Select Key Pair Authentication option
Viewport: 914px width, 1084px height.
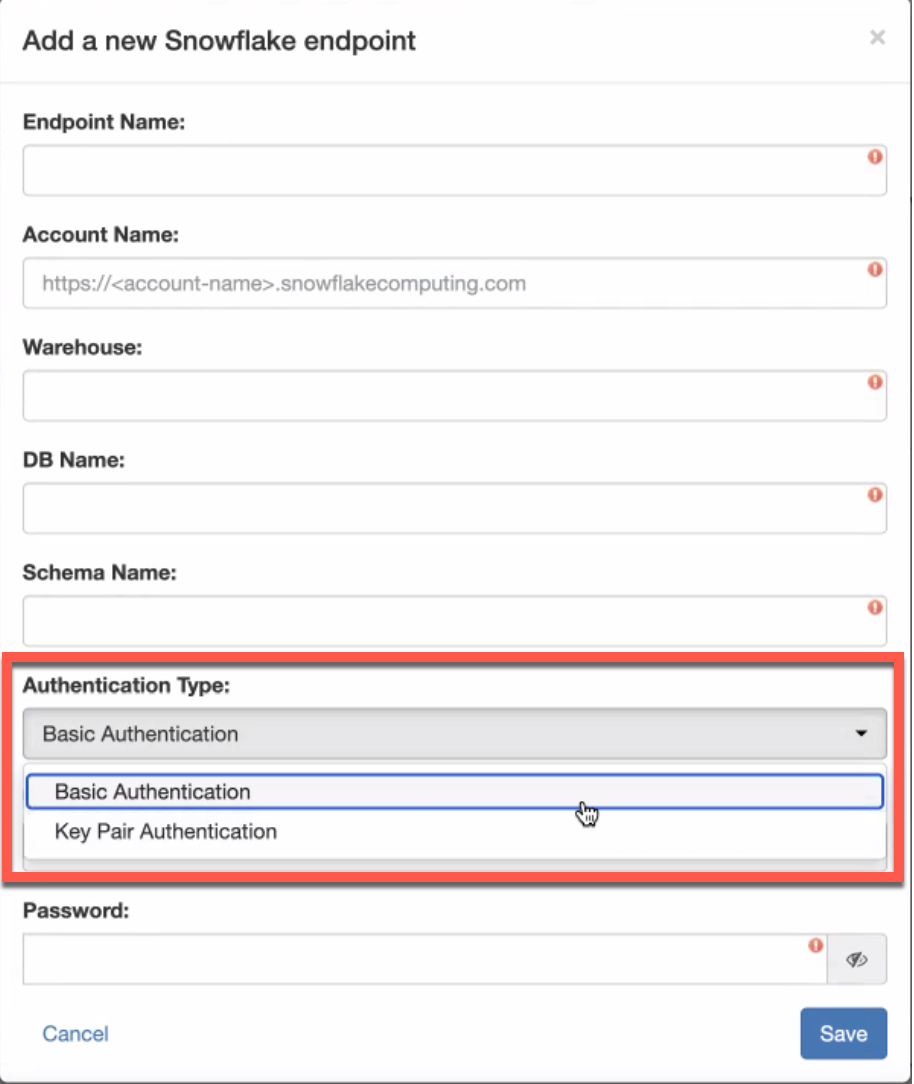coord(455,831)
